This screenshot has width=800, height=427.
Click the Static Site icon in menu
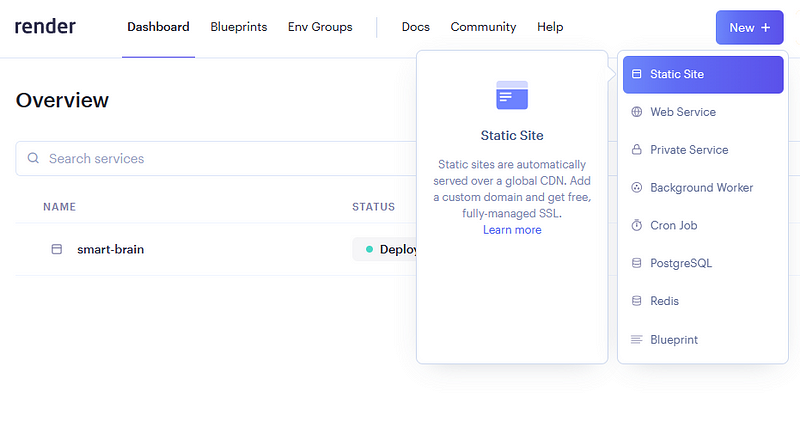pos(636,74)
